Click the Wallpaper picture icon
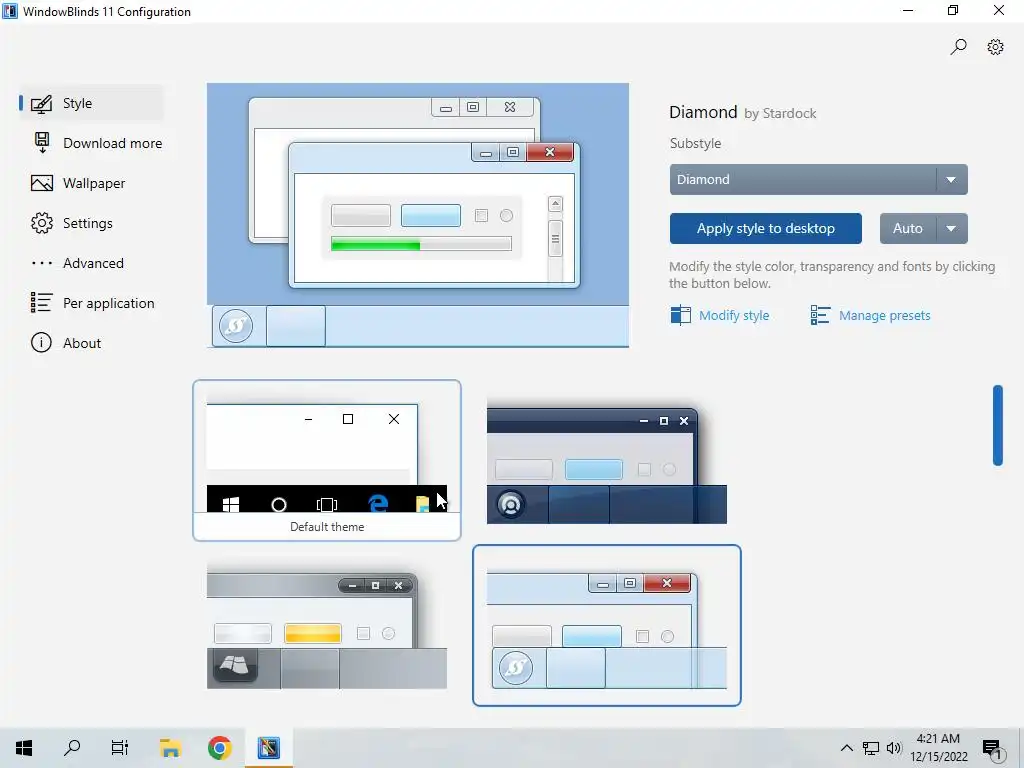Viewport: 1024px width, 768px height. tap(42, 184)
